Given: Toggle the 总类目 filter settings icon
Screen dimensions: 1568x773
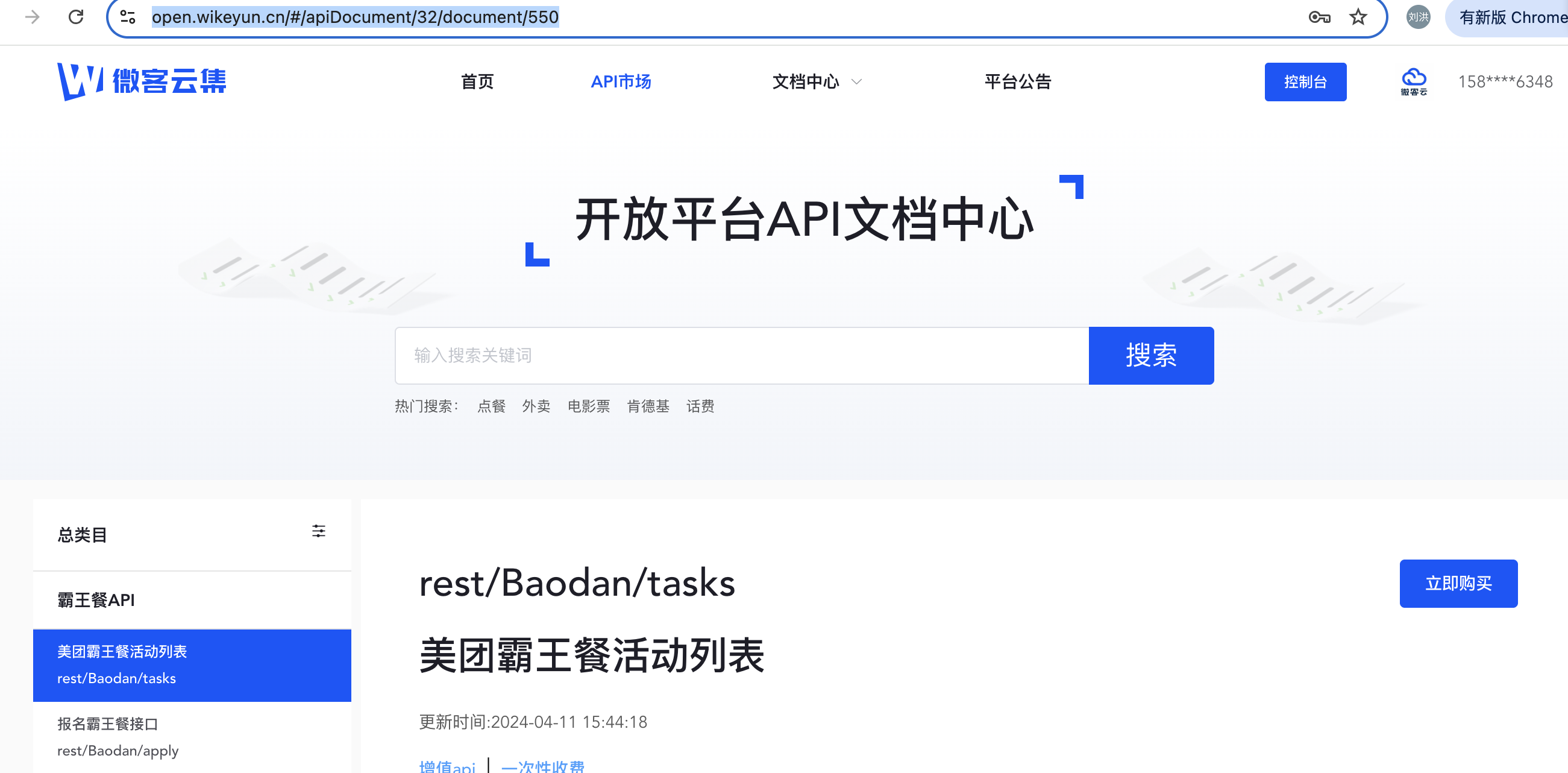Looking at the screenshot, I should 318,531.
